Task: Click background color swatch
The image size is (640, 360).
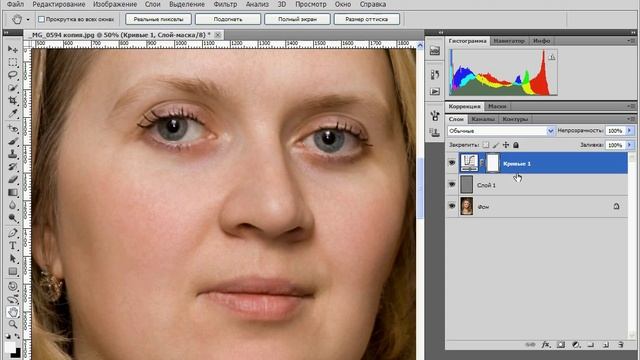Action: pos(17,353)
